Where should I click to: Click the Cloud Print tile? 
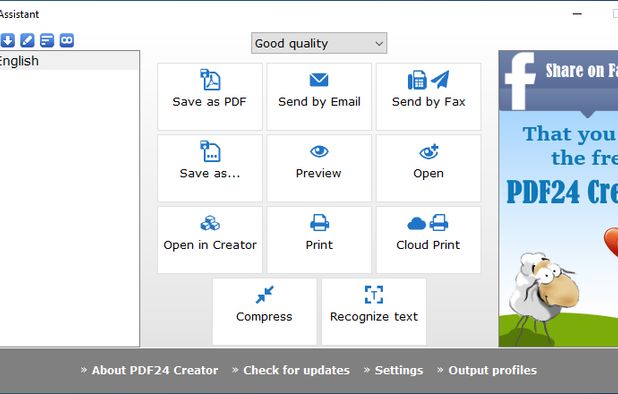pyautogui.click(x=428, y=240)
